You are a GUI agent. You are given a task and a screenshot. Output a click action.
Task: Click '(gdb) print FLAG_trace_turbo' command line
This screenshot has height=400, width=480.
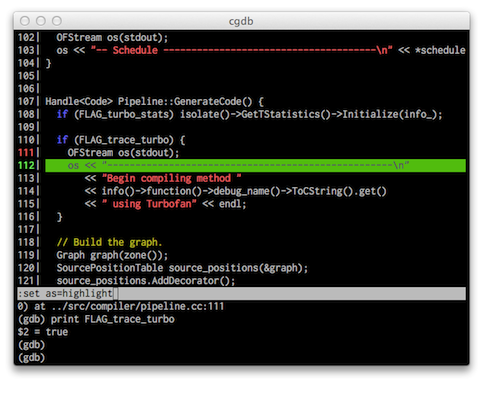(x=96, y=319)
